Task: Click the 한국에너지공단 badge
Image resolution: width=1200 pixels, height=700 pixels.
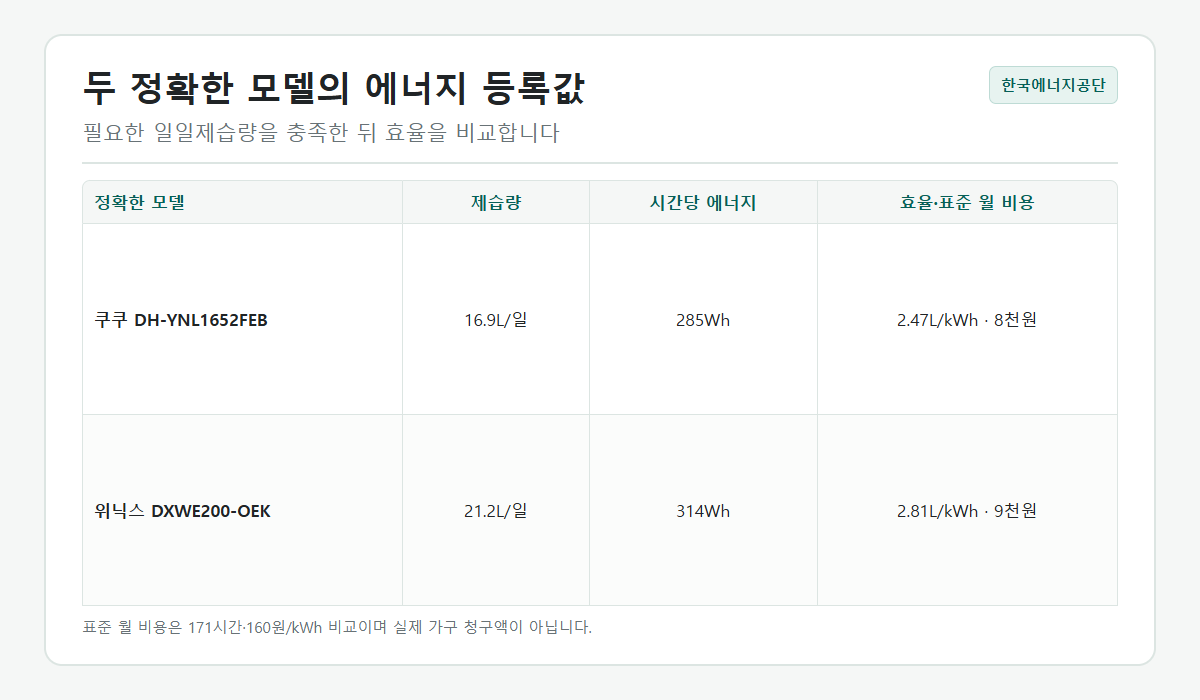Action: (1053, 85)
